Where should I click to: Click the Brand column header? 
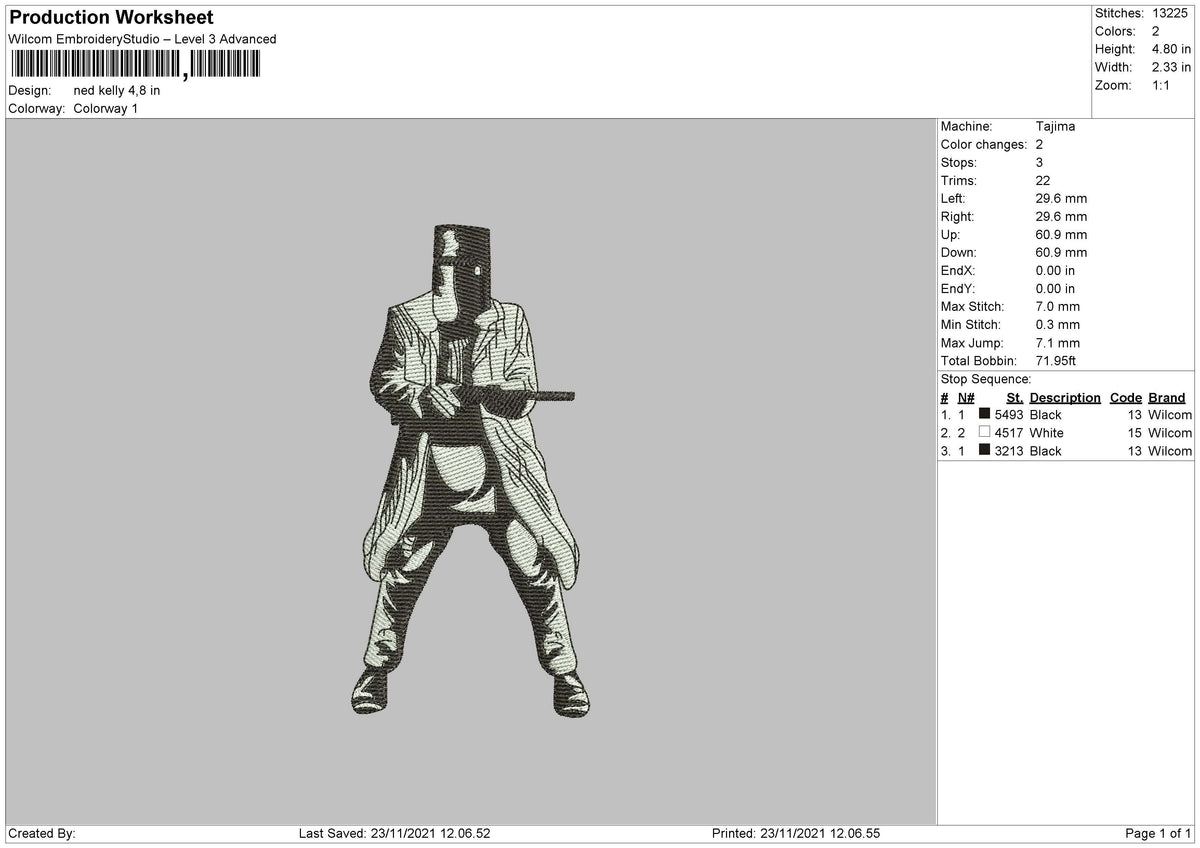point(1166,397)
